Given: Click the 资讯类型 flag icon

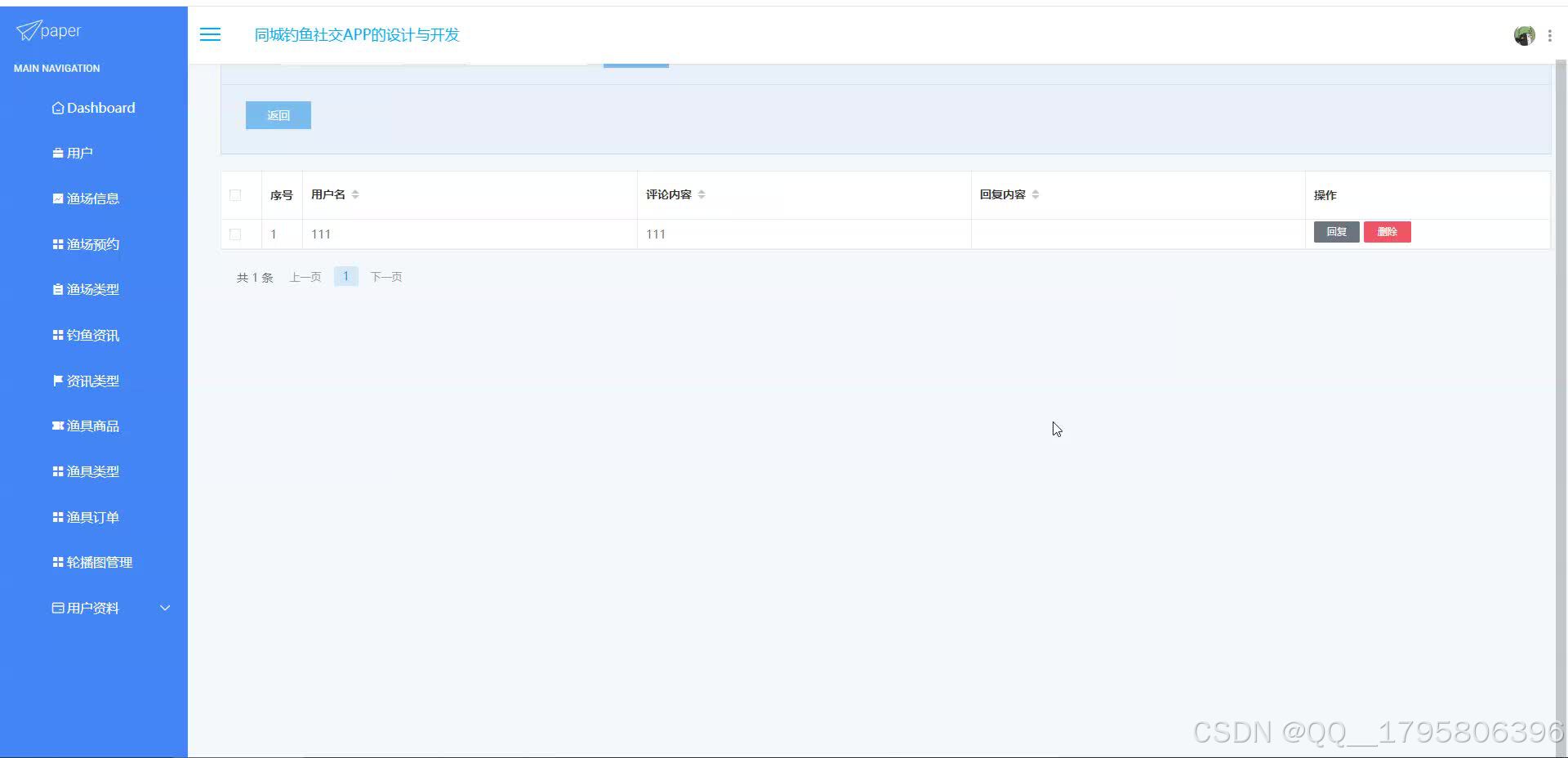Looking at the screenshot, I should 58,381.
